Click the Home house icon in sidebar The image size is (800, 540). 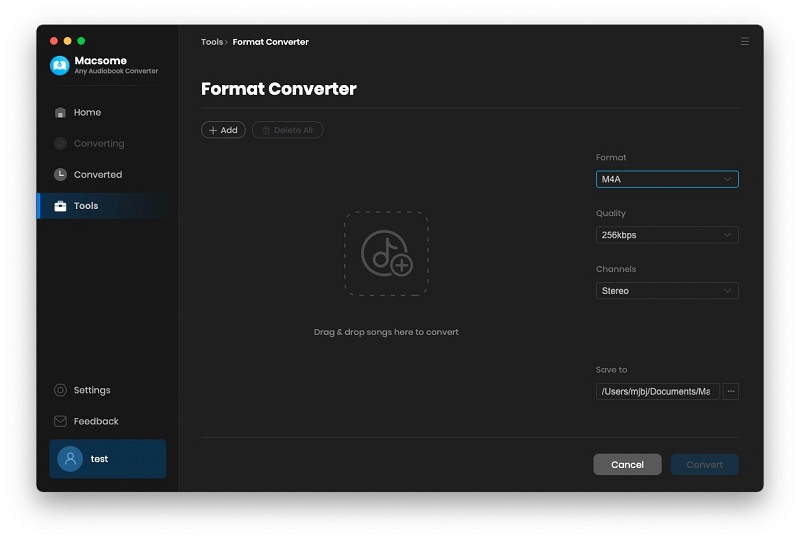click(60, 112)
